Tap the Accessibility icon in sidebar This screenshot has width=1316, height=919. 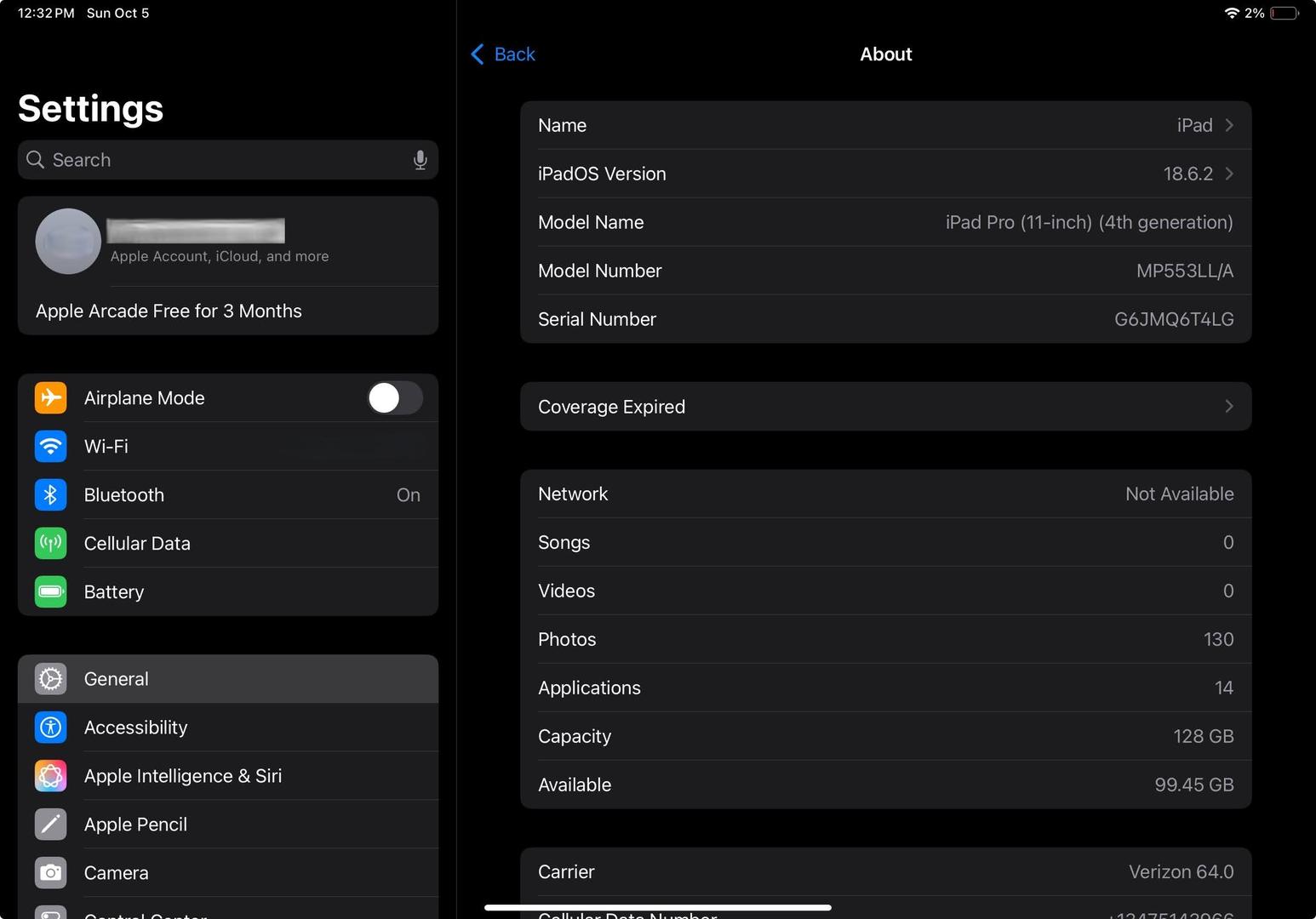click(x=50, y=728)
